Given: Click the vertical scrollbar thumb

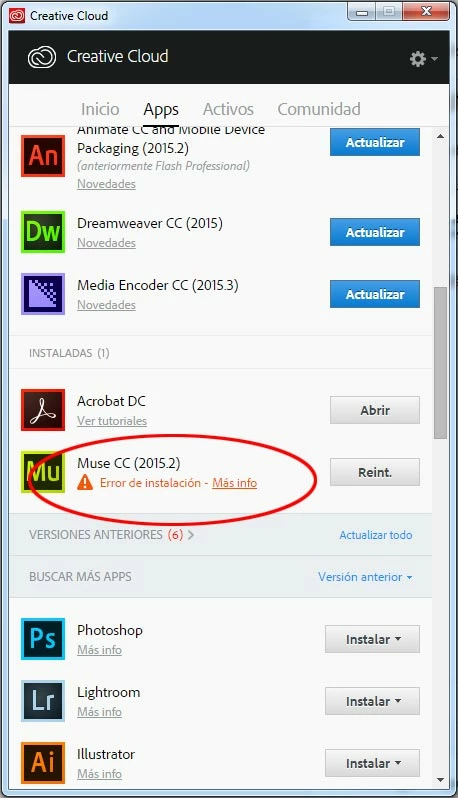Looking at the screenshot, I should click(x=440, y=362).
